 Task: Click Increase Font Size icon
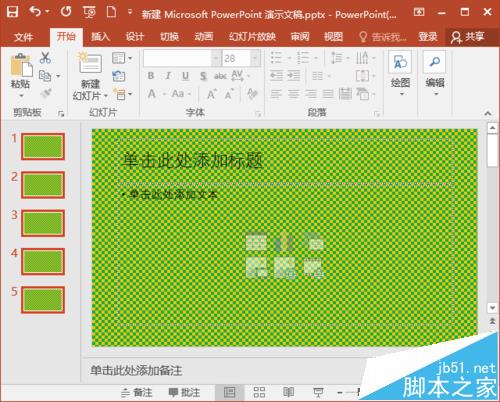(211, 94)
